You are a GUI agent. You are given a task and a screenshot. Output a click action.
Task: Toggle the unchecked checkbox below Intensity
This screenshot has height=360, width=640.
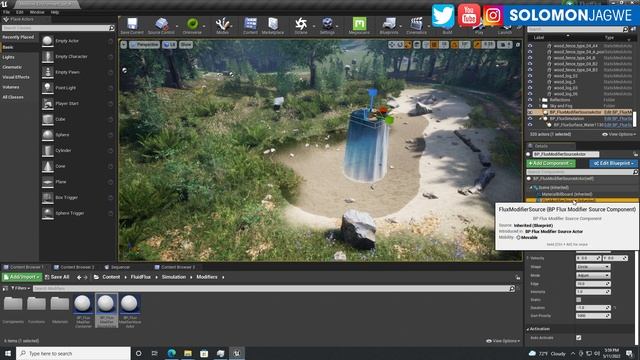[578, 300]
